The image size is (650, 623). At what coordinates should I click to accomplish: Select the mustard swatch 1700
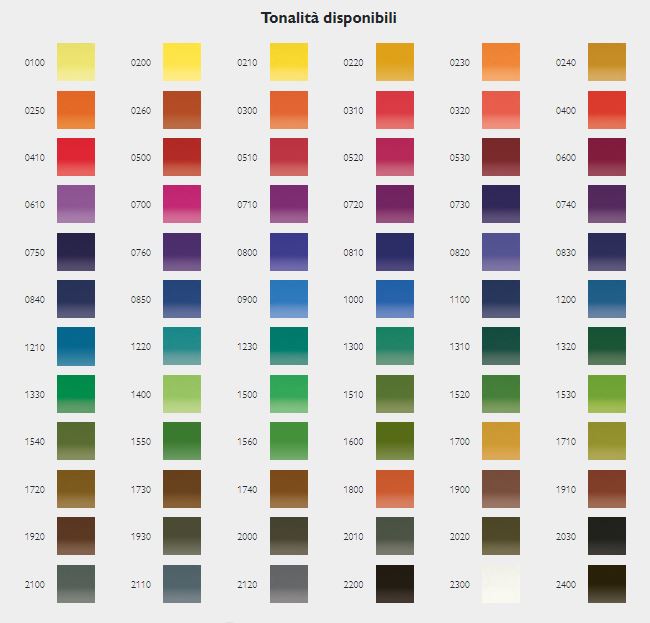click(501, 441)
